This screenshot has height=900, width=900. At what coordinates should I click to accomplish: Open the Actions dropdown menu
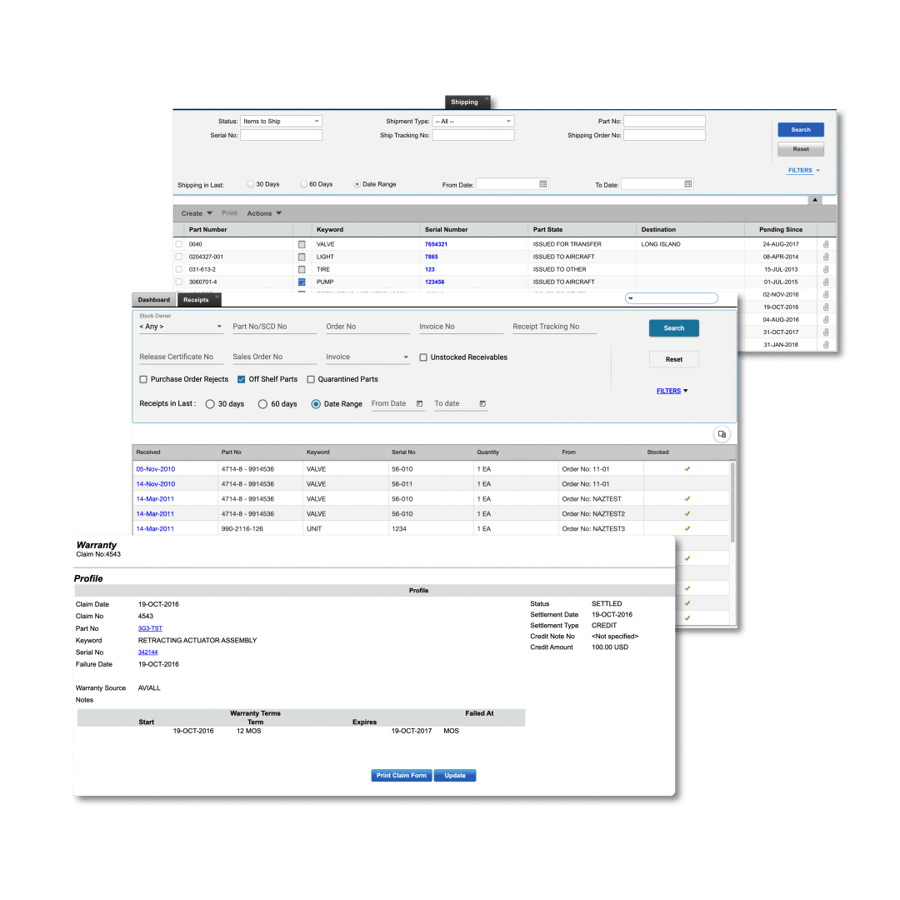click(x=264, y=213)
